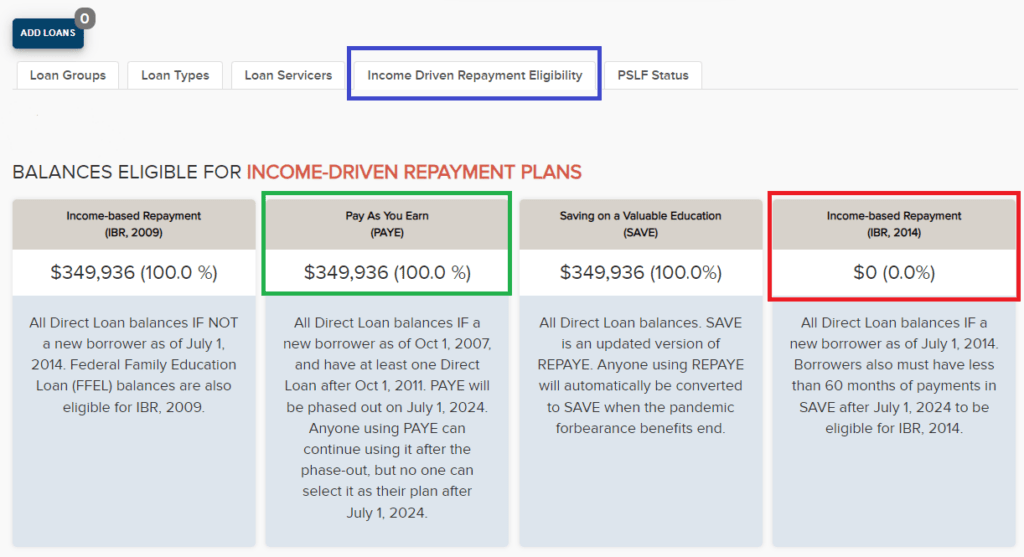Click the orange INCOME-DRIVEN REPAYMENT PLANS text
This screenshot has width=1024, height=557.
click(413, 172)
